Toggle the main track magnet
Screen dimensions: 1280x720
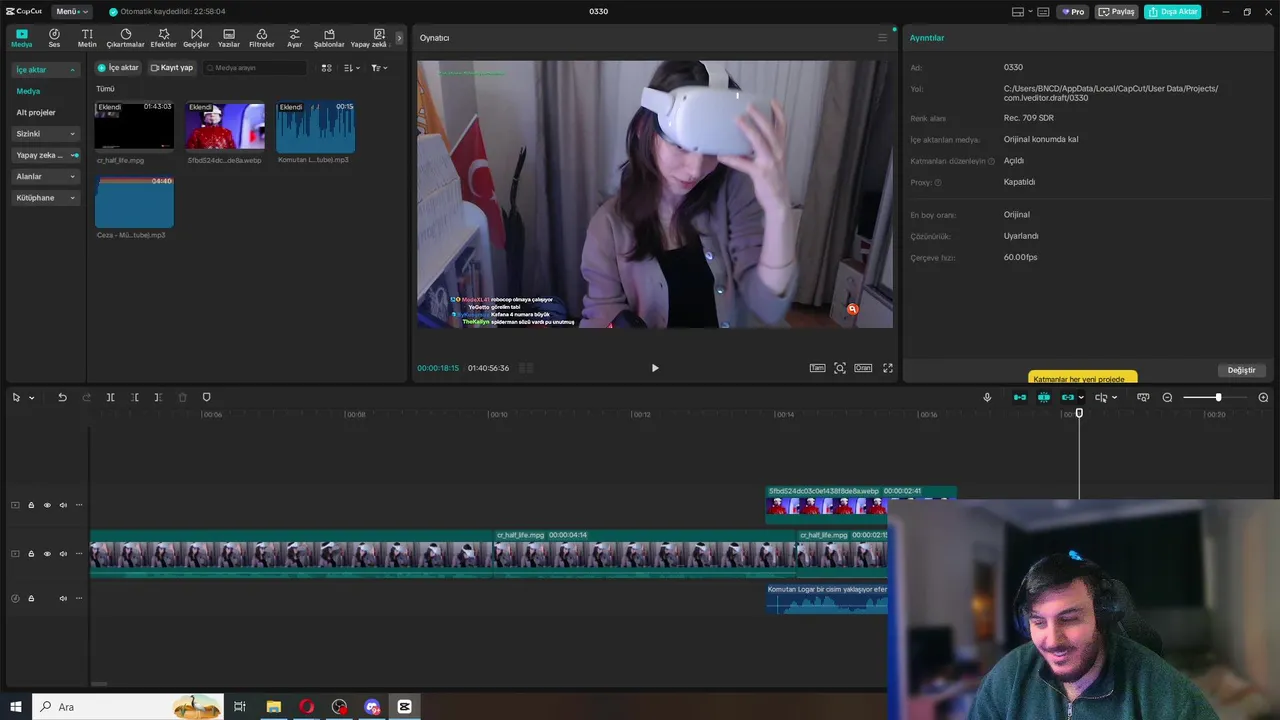(x=1020, y=398)
